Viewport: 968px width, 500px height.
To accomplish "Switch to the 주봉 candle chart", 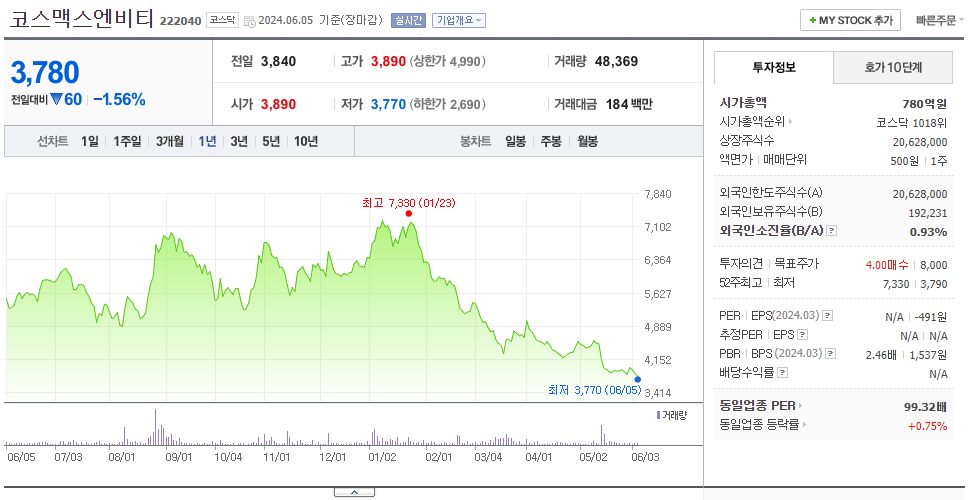I will coord(551,141).
